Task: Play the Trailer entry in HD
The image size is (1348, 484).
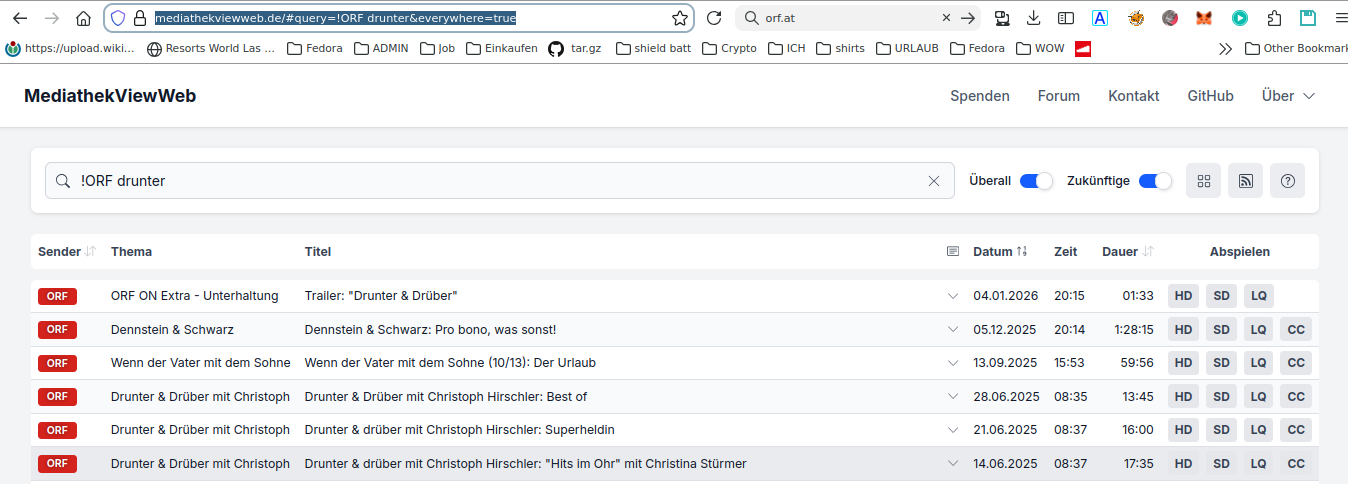Action: 1184,296
